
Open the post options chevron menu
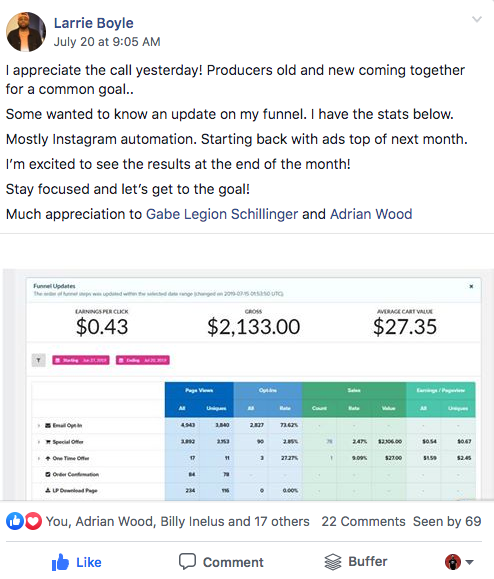point(477,19)
